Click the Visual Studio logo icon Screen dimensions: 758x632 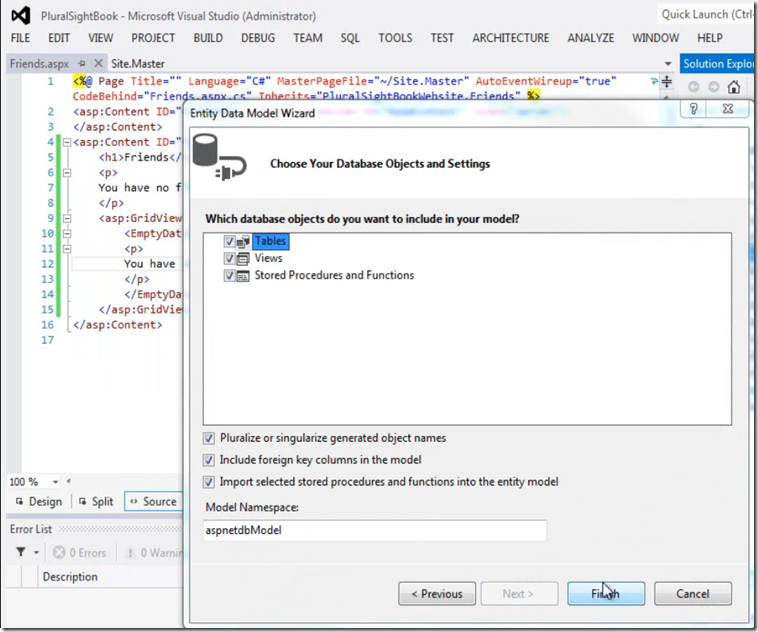21,16
